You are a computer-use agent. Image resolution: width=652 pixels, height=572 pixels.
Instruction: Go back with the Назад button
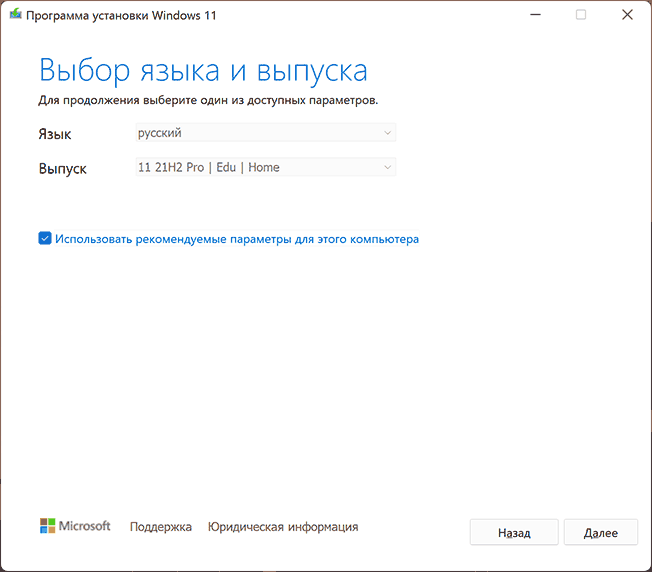pyautogui.click(x=514, y=532)
